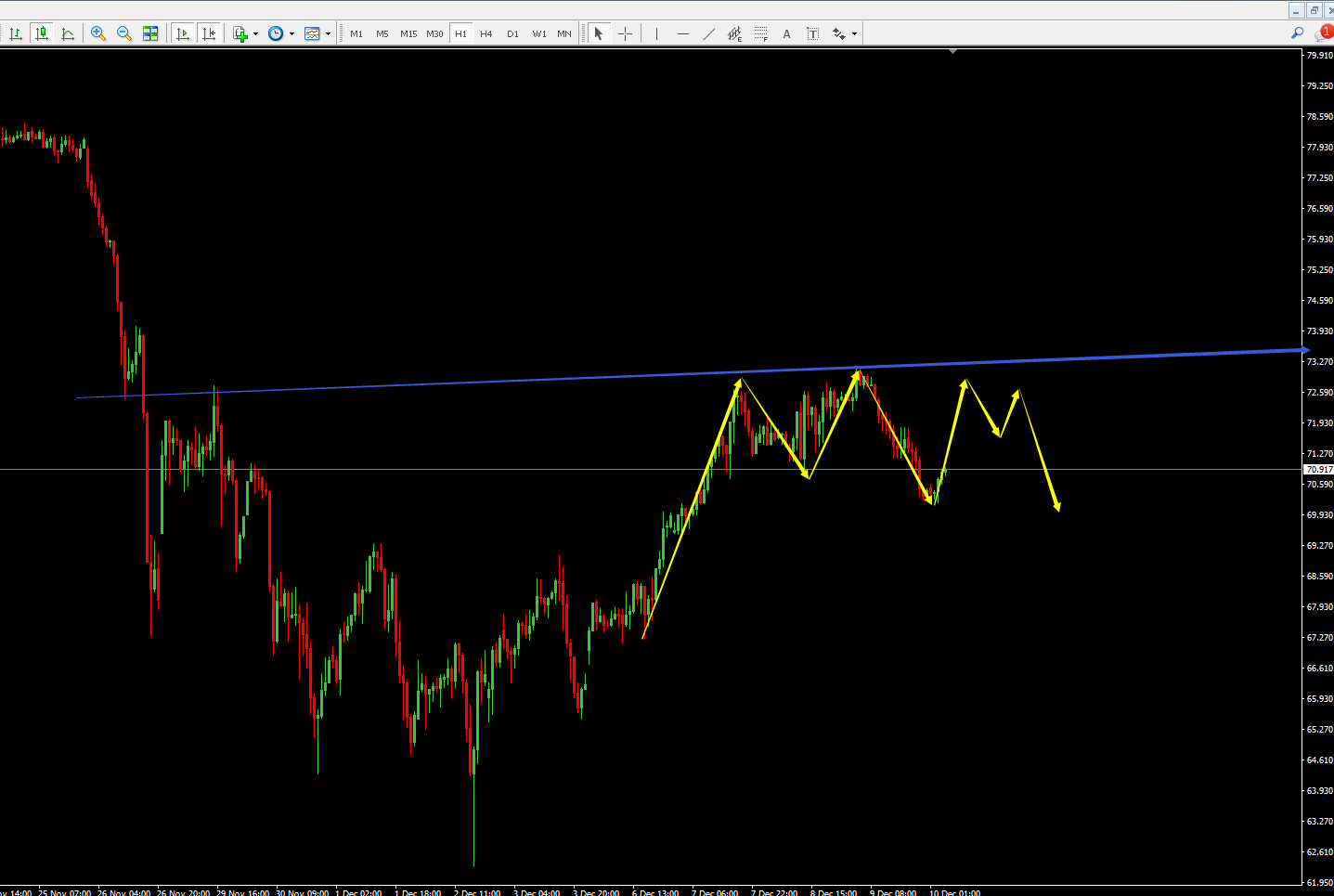Pick the horizontal line drawing tool

(683, 33)
